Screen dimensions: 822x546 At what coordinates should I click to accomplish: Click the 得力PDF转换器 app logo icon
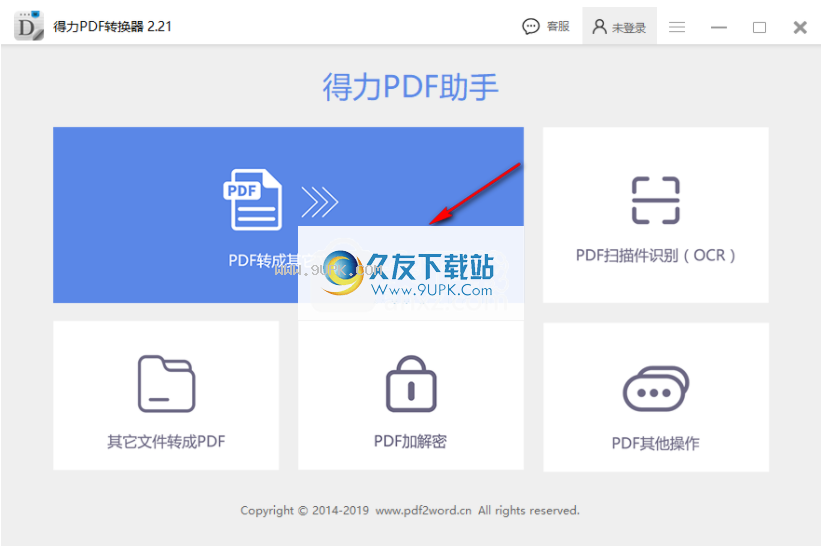tap(28, 26)
